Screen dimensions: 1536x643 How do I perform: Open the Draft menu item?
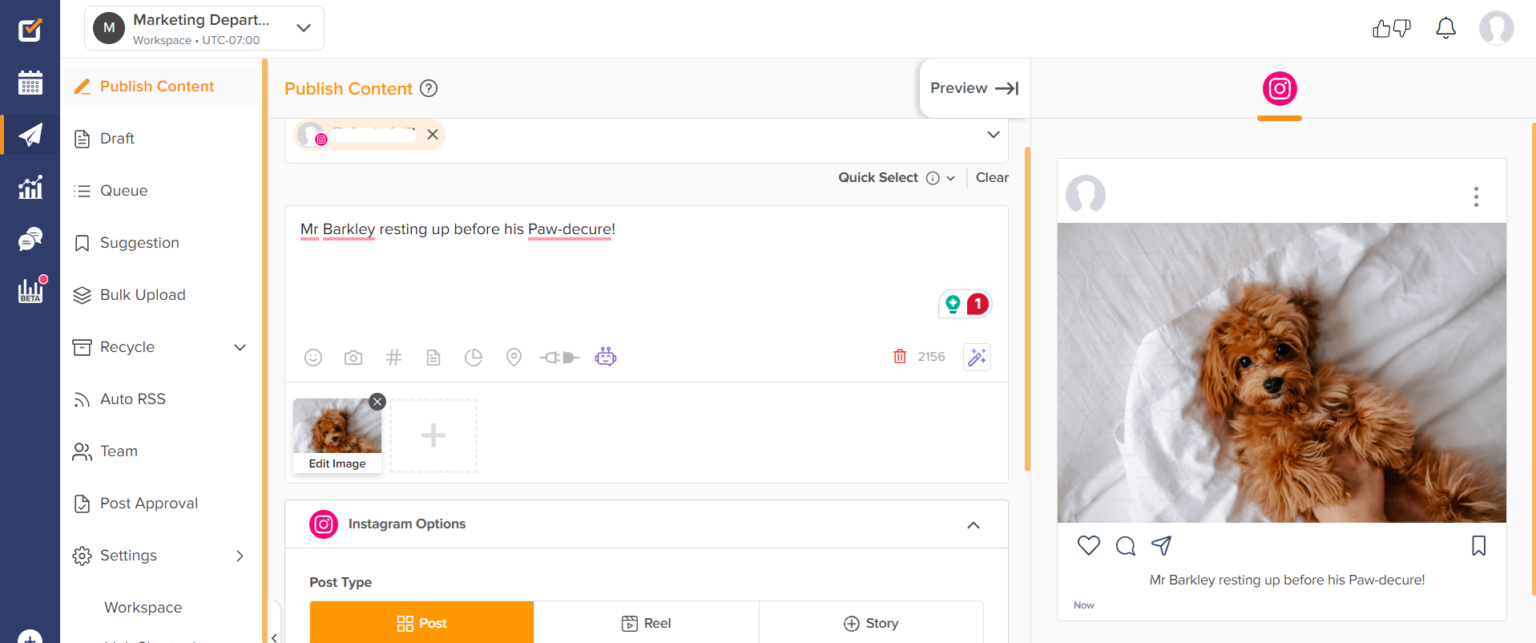117,139
